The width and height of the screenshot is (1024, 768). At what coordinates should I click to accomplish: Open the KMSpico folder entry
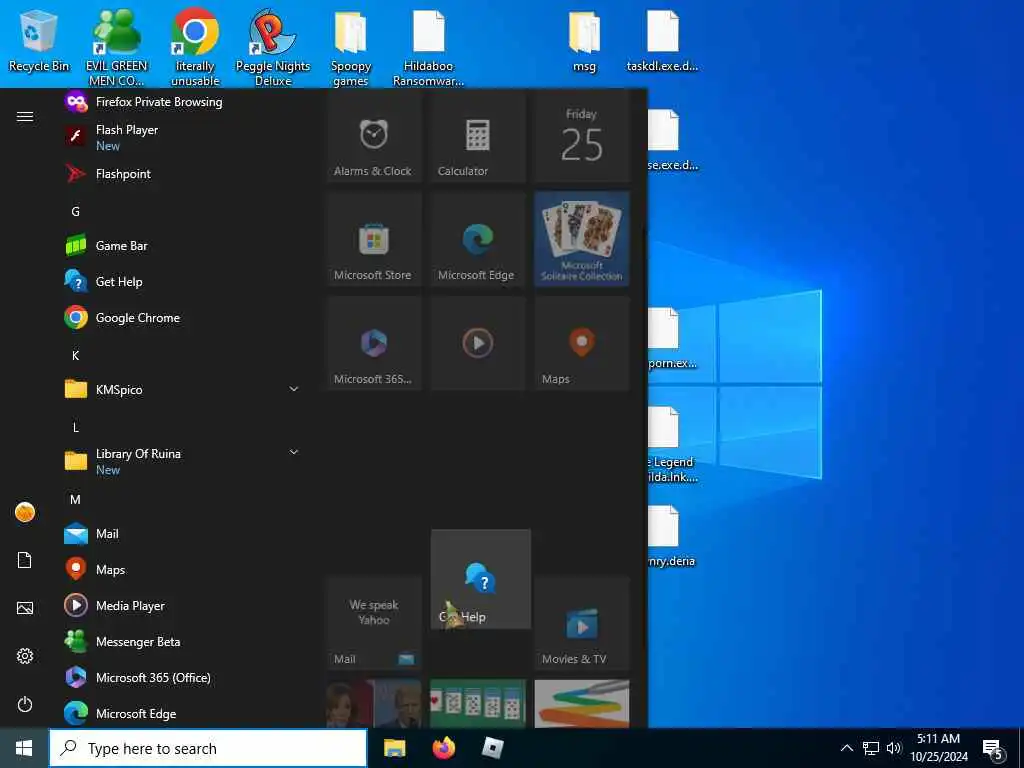tap(181, 389)
